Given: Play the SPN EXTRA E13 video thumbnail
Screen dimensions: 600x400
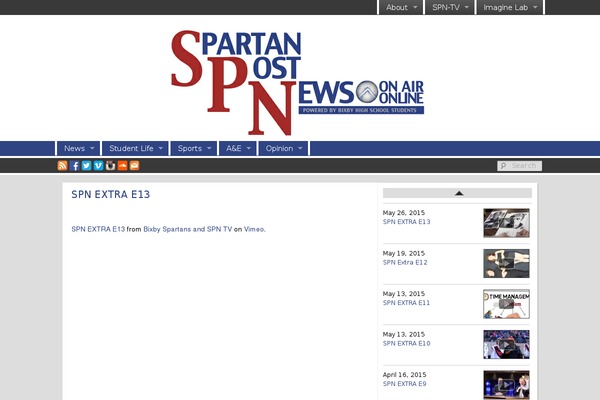Looking at the screenshot, I should [506, 223].
